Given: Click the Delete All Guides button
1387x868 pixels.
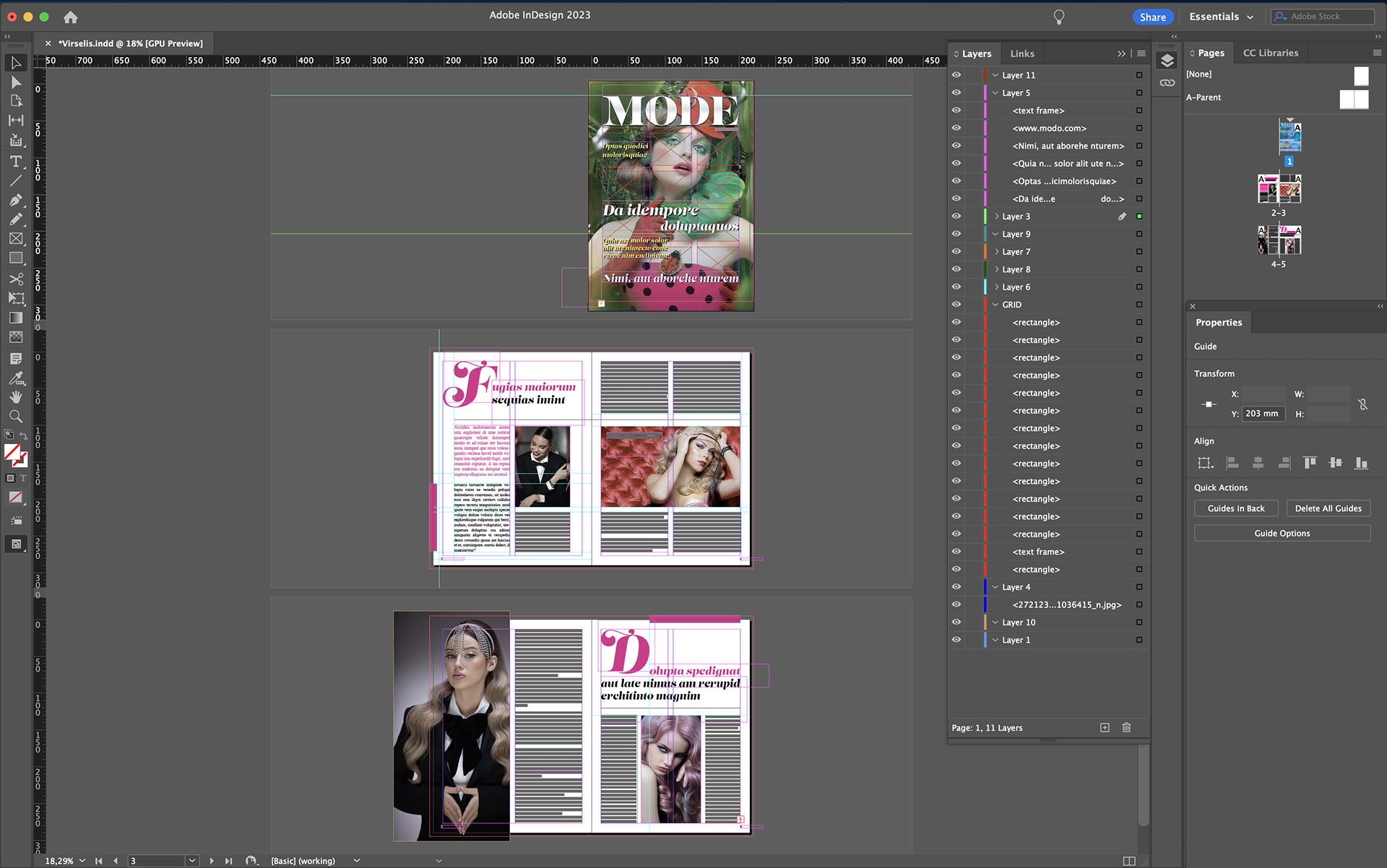Looking at the screenshot, I should [x=1328, y=508].
